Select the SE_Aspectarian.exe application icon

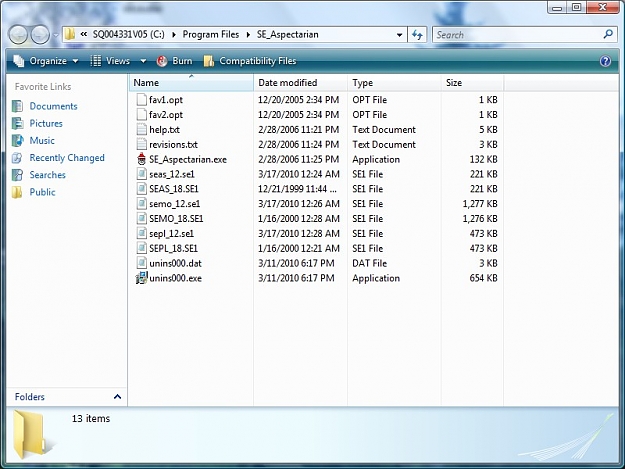coord(142,159)
